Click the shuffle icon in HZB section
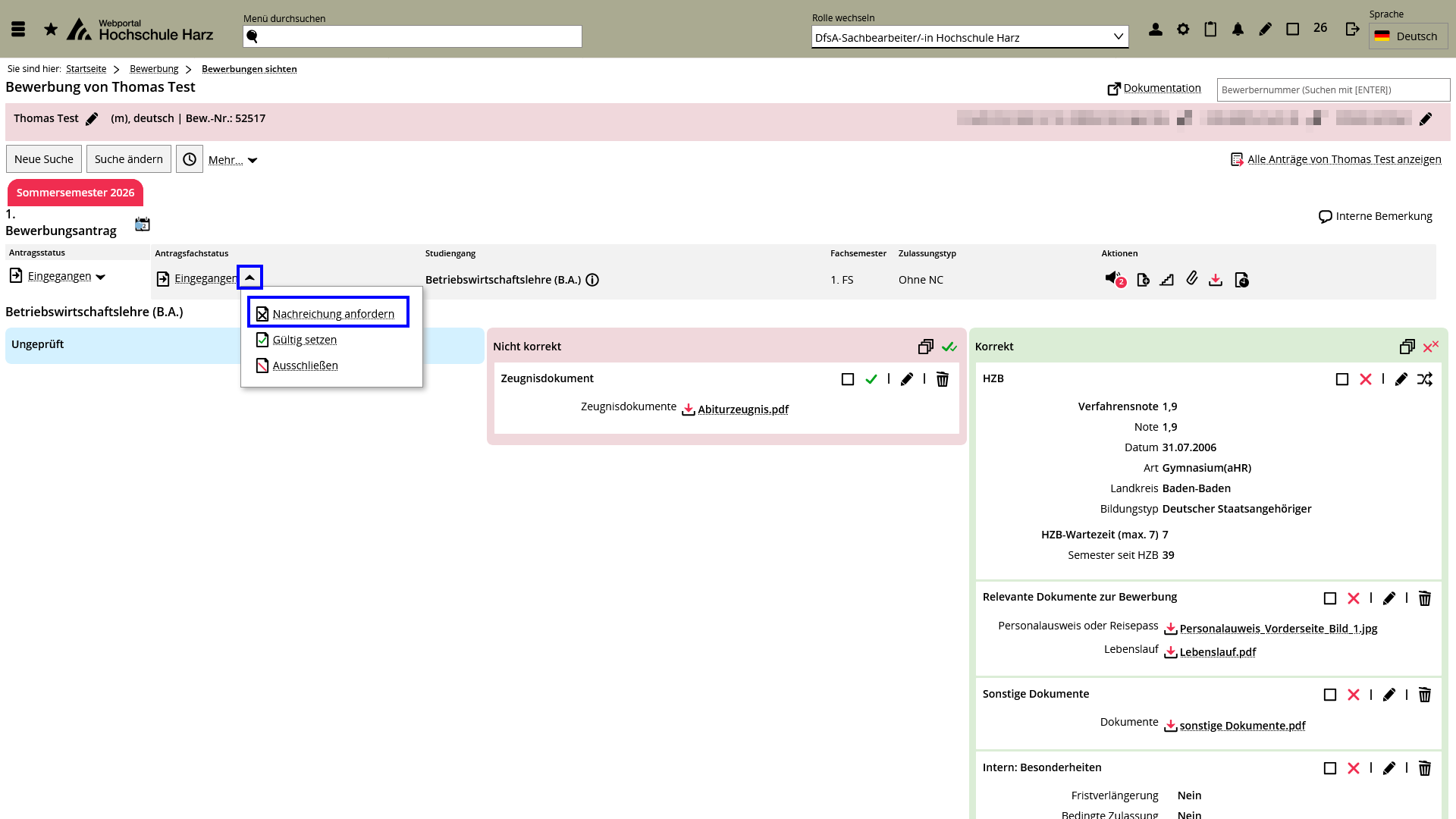1456x819 pixels. click(x=1425, y=379)
